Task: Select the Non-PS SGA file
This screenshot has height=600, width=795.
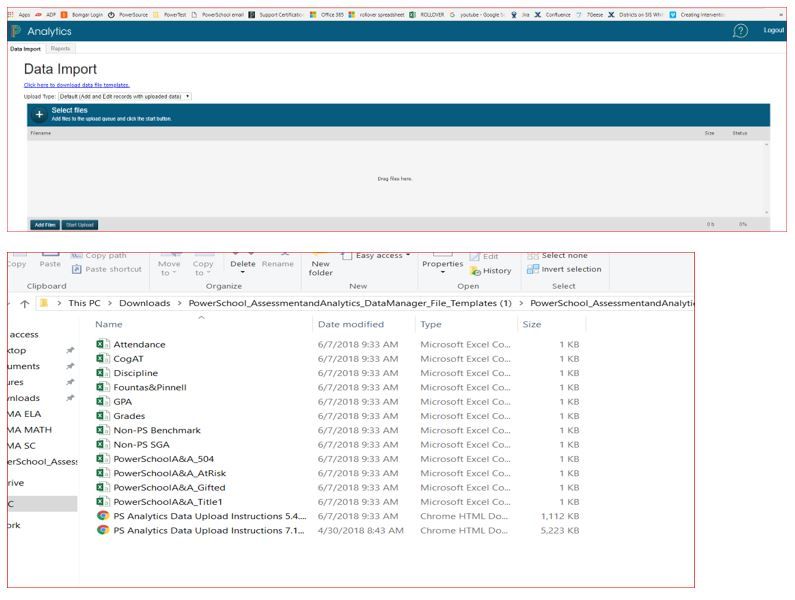Action: tap(141, 444)
